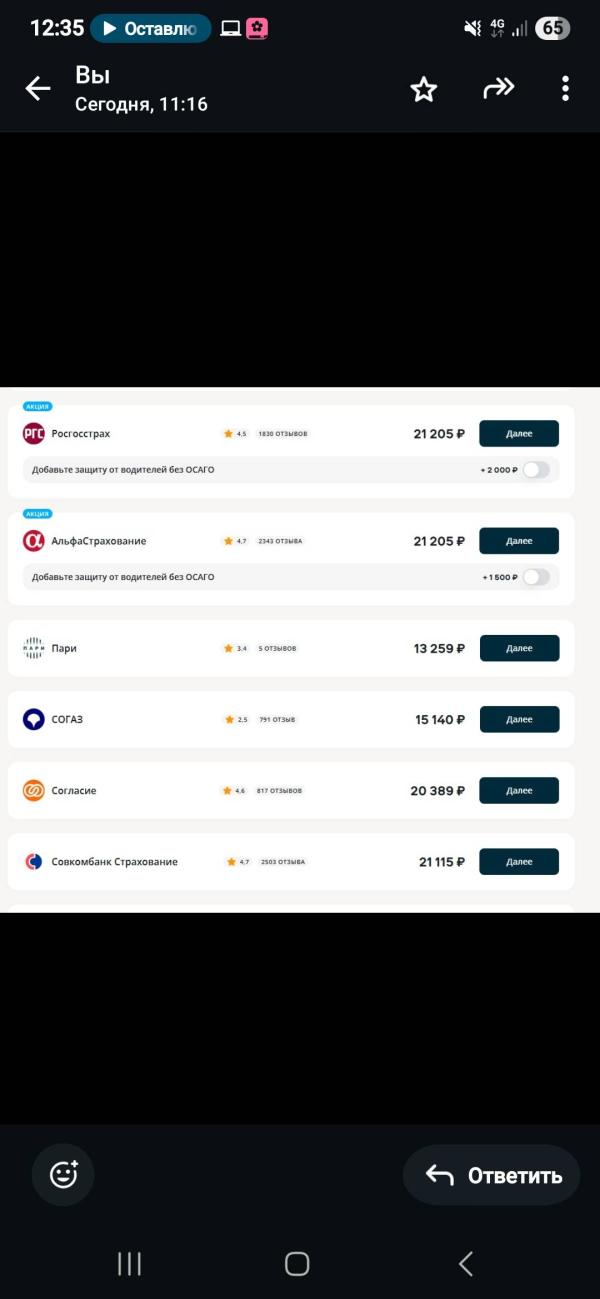600x1299 pixels.
Task: Open the emoji reaction picker
Action: pos(63,1174)
